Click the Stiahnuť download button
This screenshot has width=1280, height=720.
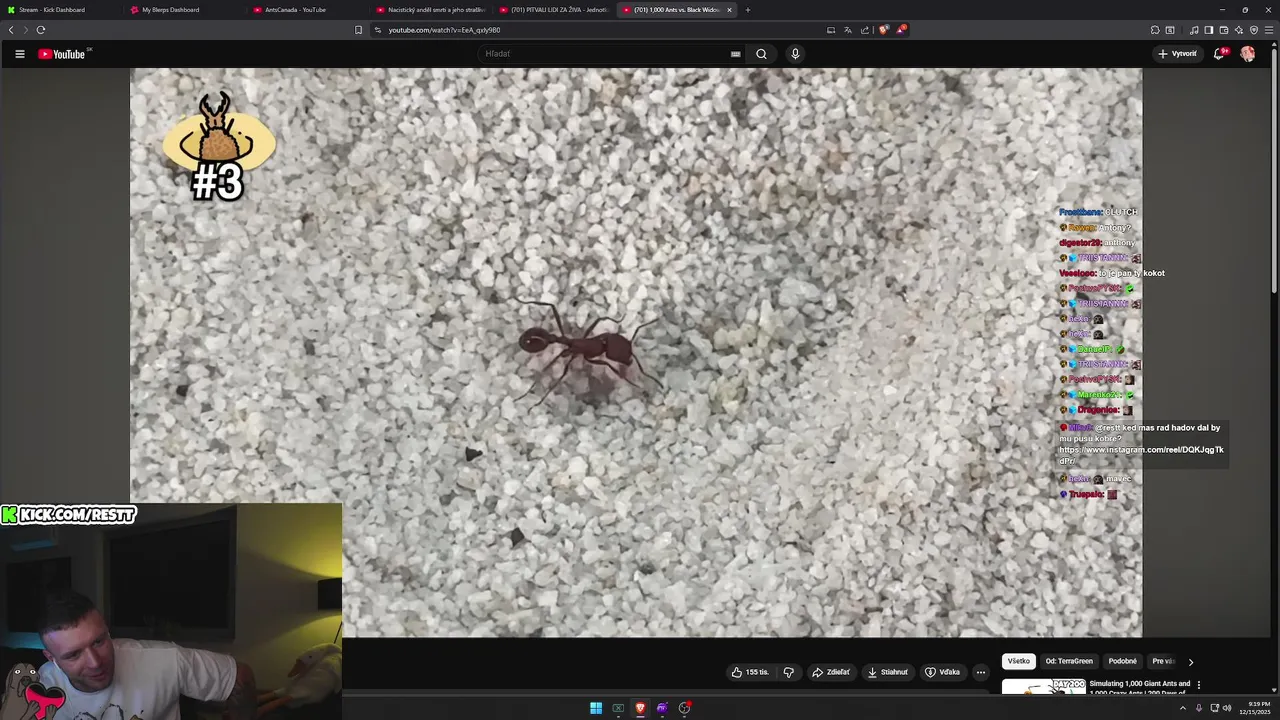point(888,672)
